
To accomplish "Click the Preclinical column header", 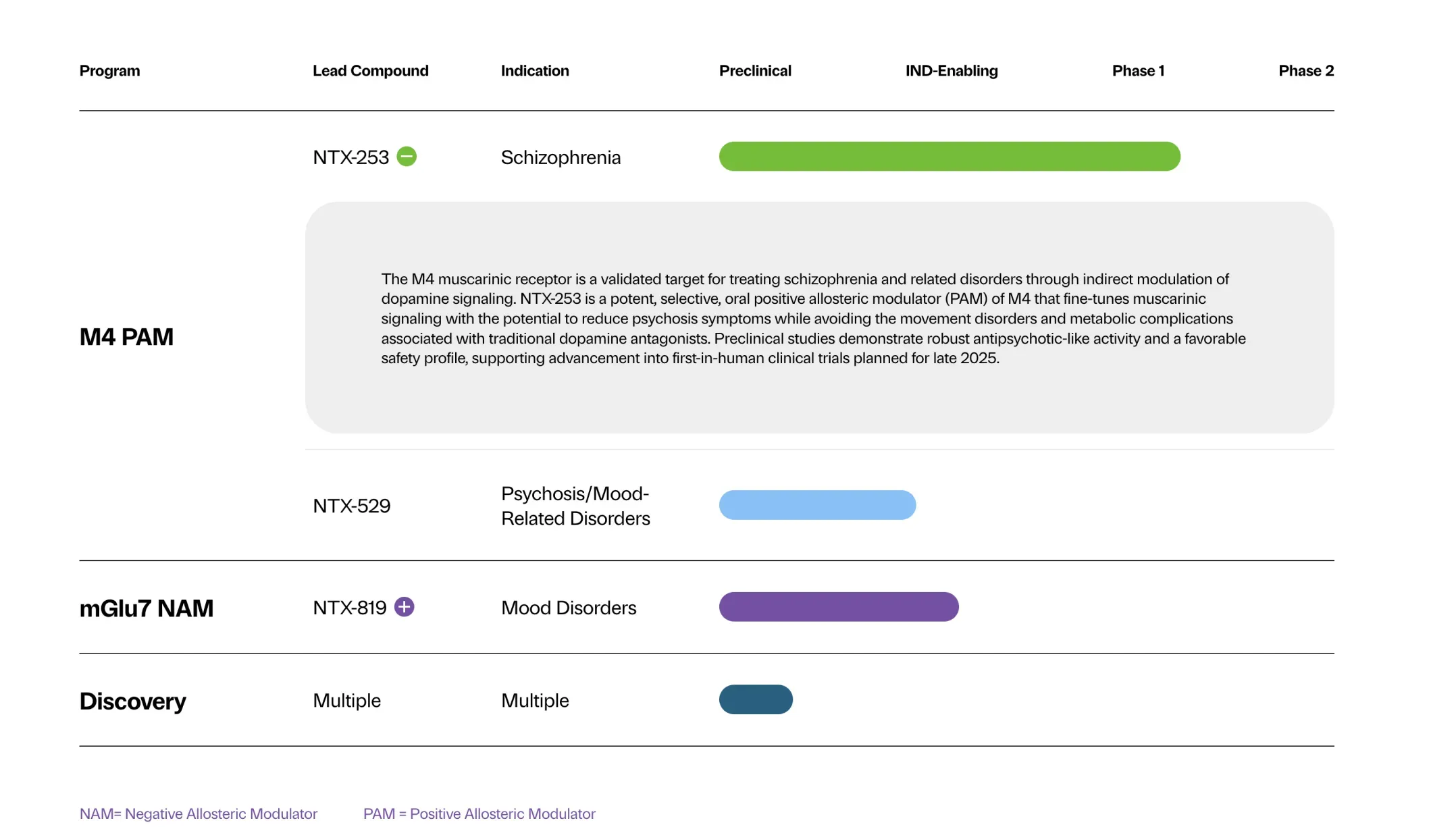I will click(754, 71).
